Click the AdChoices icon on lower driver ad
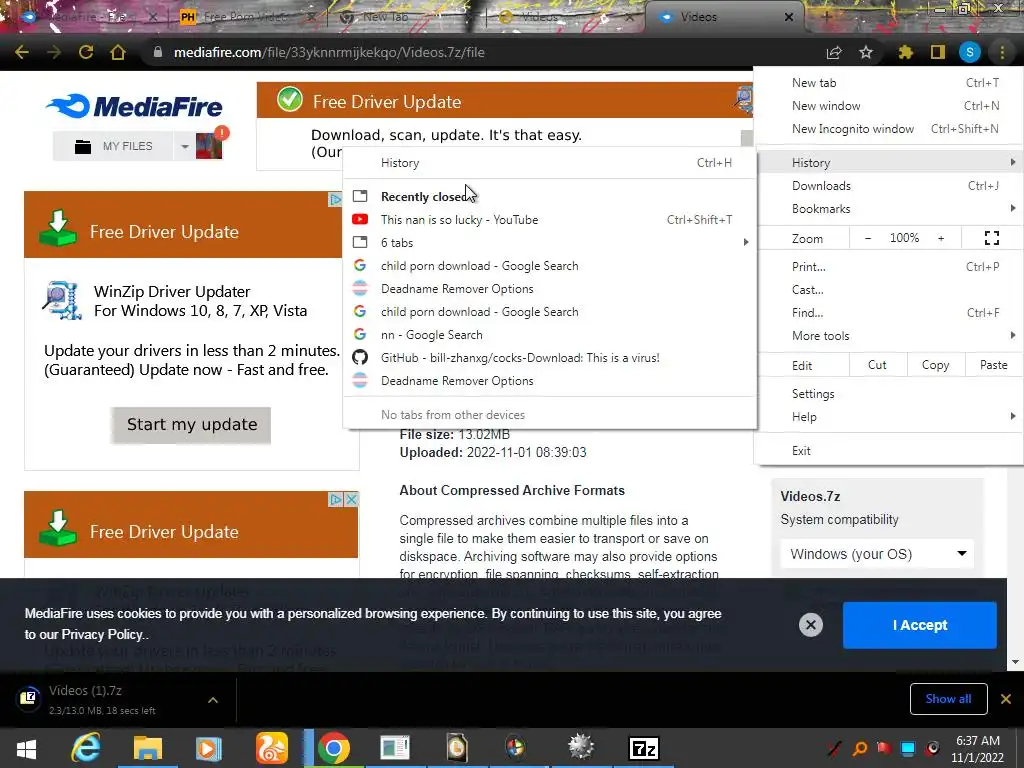Screen dimensions: 1024x768 click(x=336, y=500)
